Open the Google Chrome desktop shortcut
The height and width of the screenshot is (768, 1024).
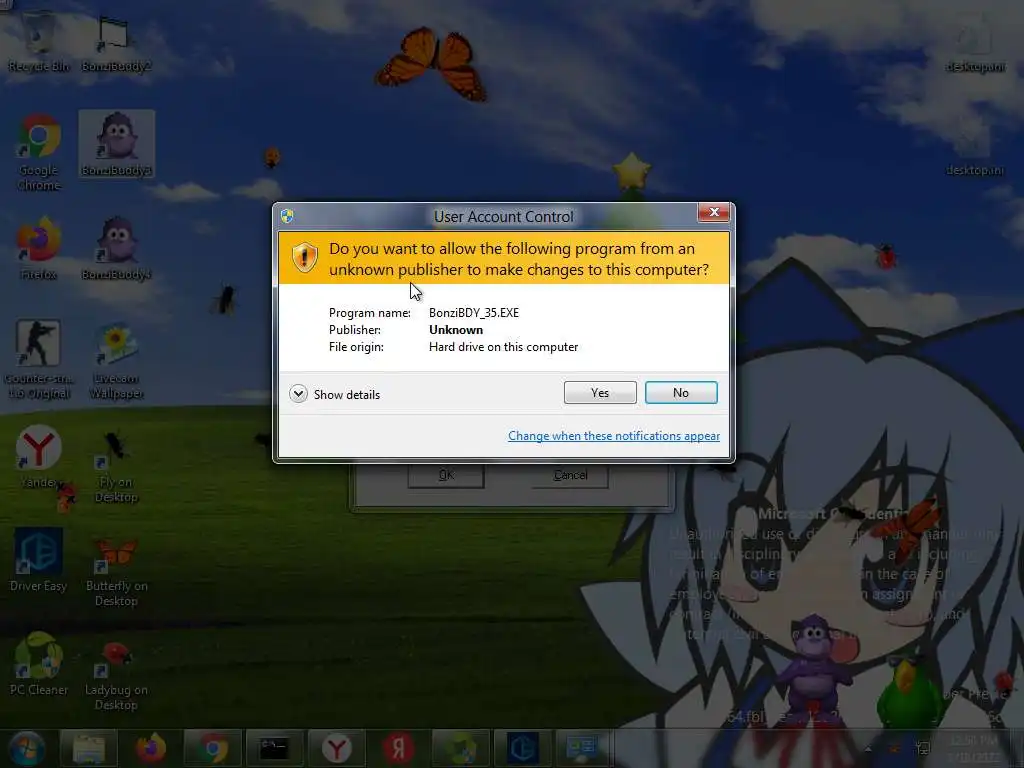coord(39,152)
